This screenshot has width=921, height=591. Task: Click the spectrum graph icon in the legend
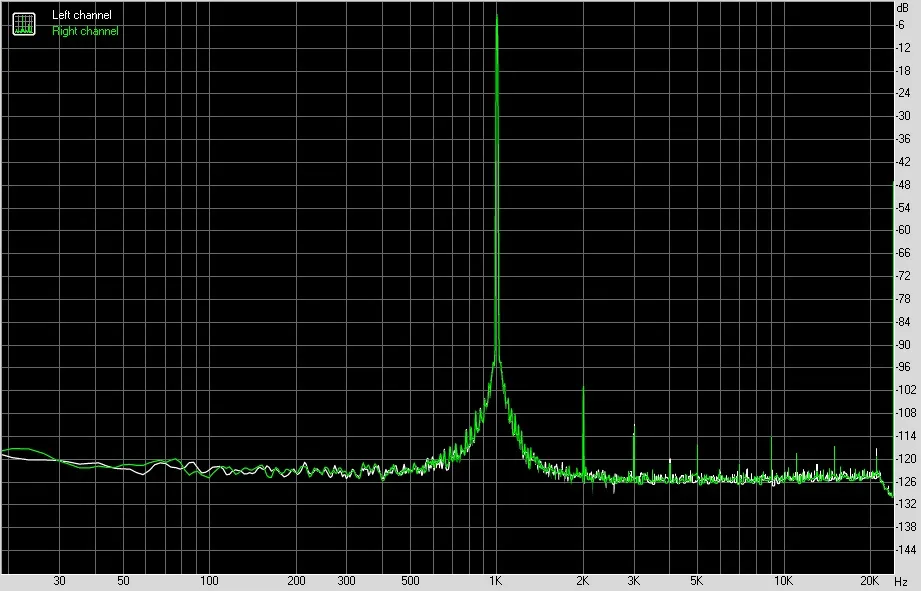point(24,23)
